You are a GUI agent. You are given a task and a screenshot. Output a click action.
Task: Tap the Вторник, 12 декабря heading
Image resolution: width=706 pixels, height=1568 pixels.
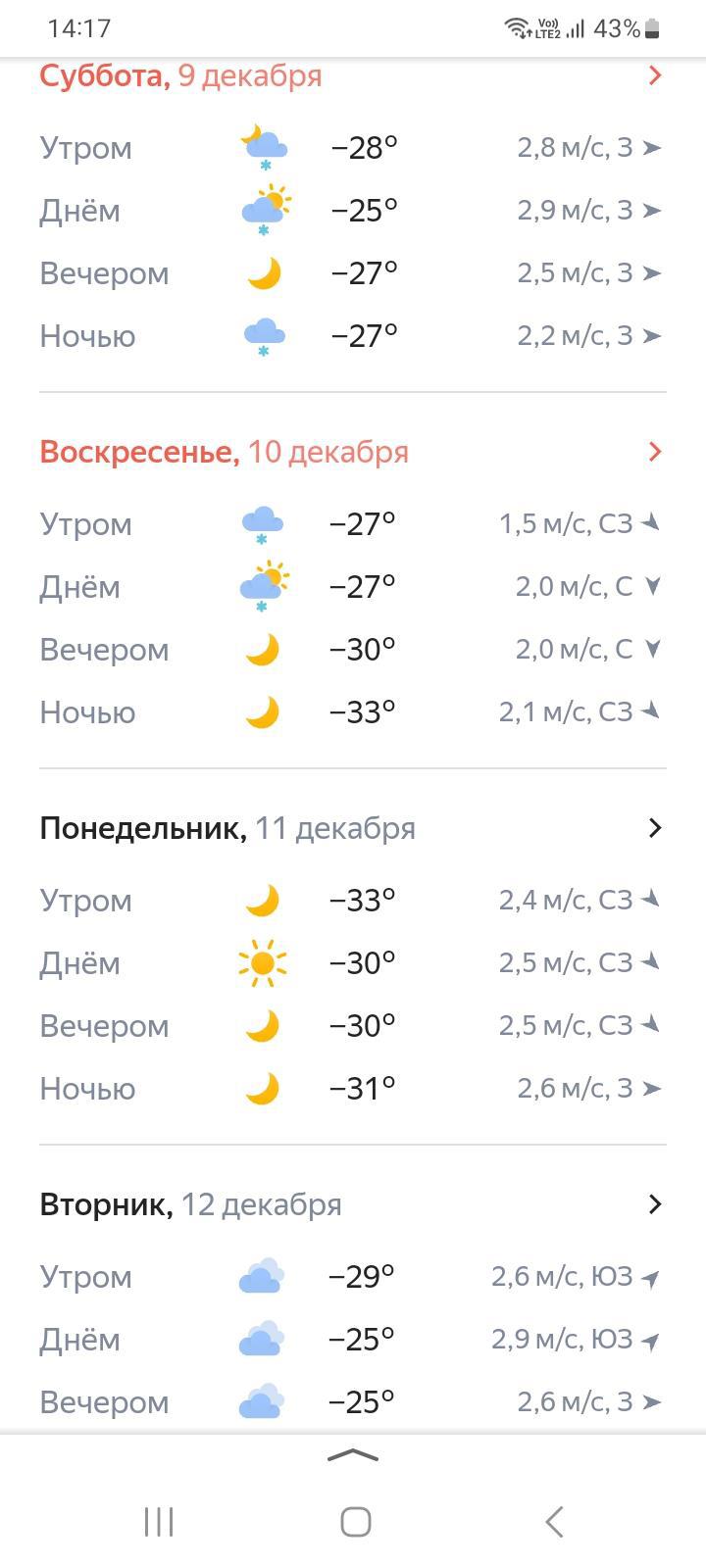click(190, 1204)
